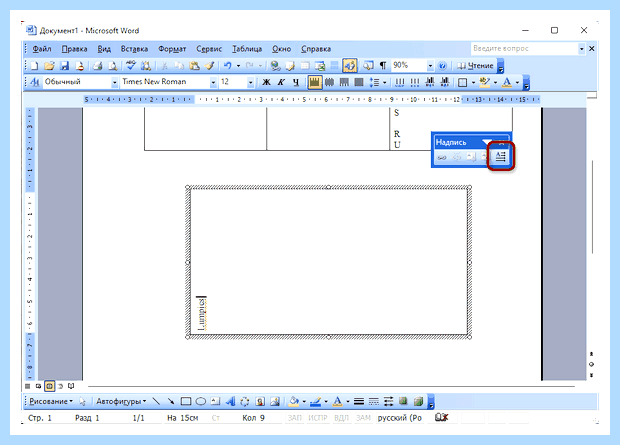620x445 pixels.
Task: Open the Times New Roman font dropdown
Action: [213, 82]
